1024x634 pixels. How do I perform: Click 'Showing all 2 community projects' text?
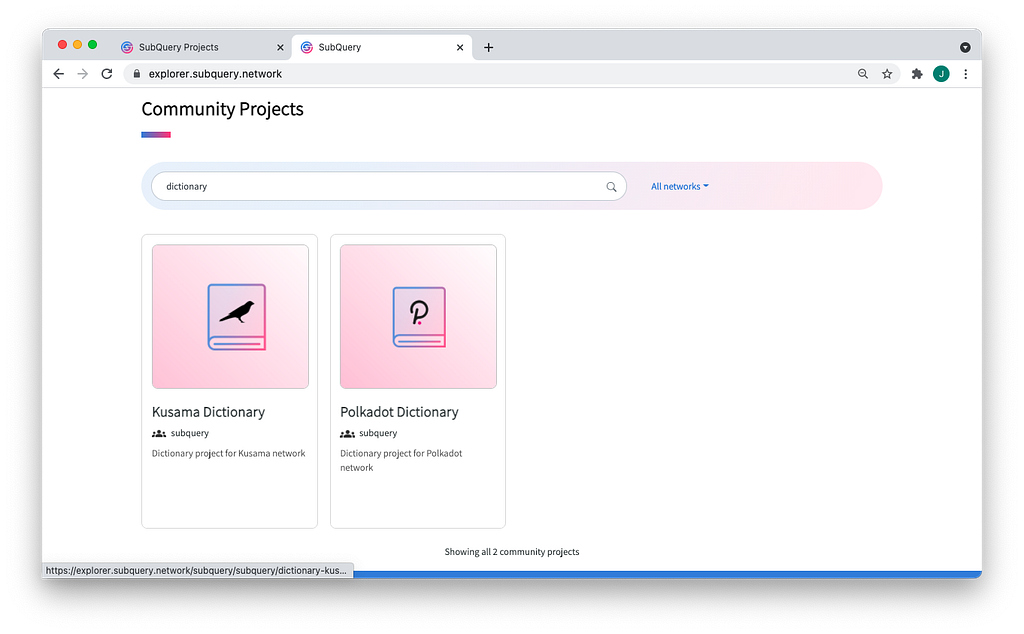(512, 552)
